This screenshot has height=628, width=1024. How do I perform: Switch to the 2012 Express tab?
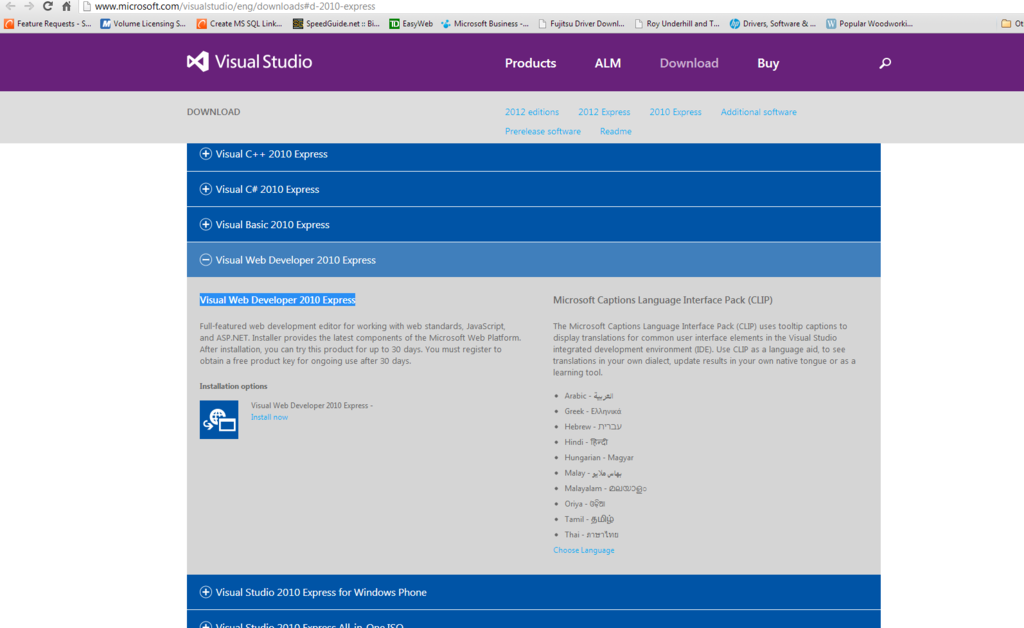pos(603,112)
